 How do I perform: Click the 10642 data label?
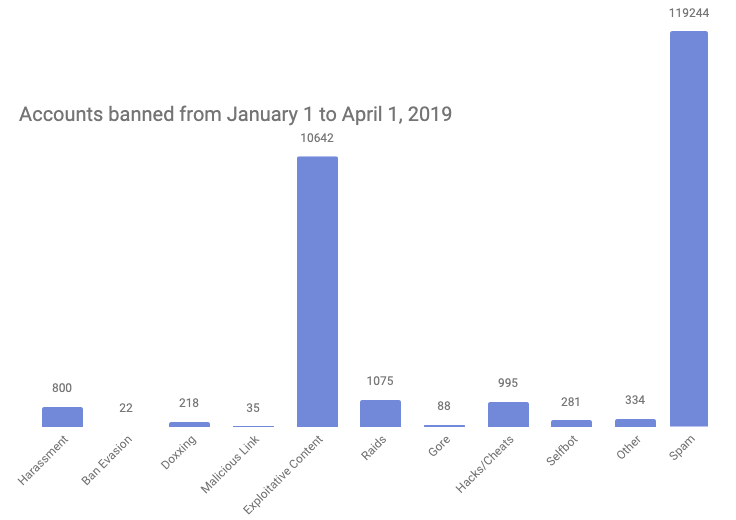click(x=317, y=139)
